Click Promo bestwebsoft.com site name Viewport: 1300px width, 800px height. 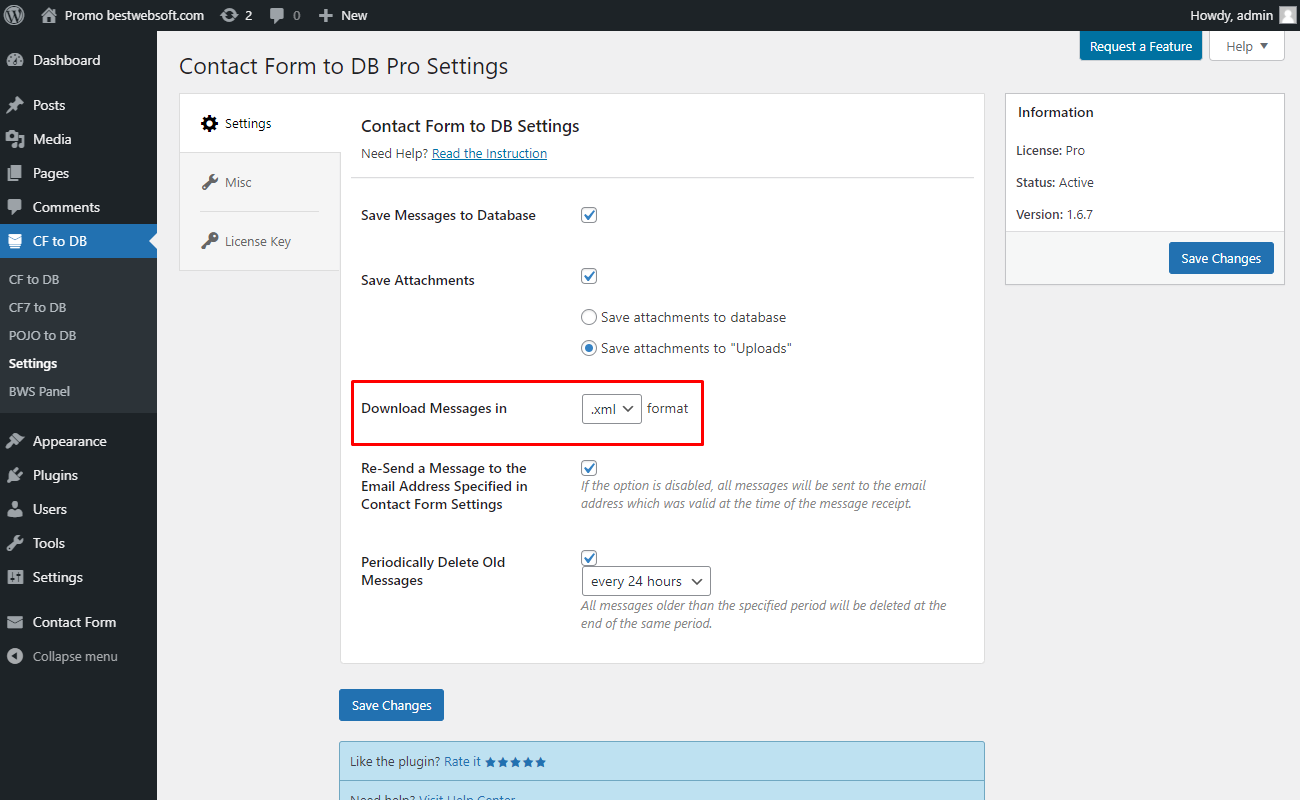pos(134,15)
